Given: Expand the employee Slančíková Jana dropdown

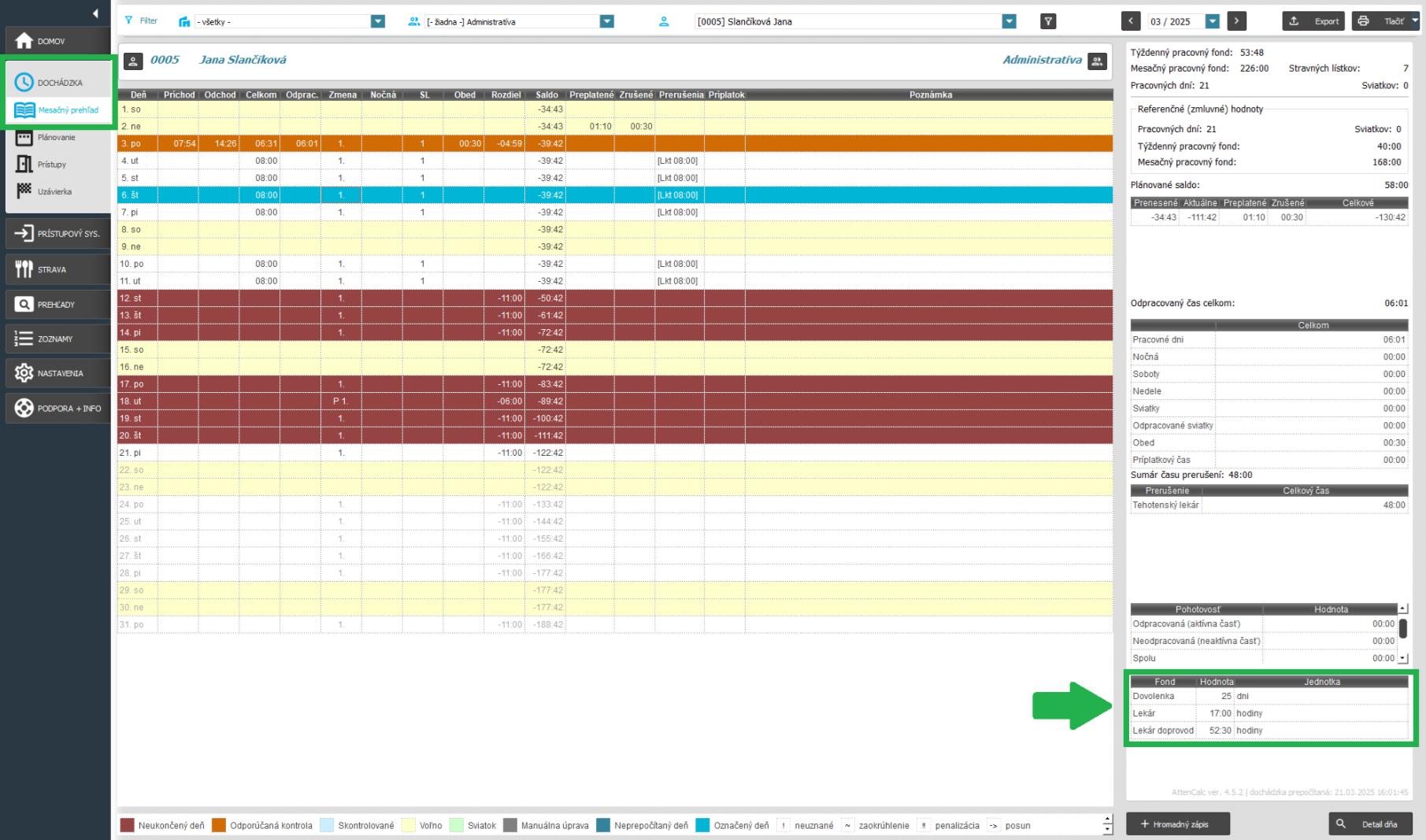Looking at the screenshot, I should 1009,22.
